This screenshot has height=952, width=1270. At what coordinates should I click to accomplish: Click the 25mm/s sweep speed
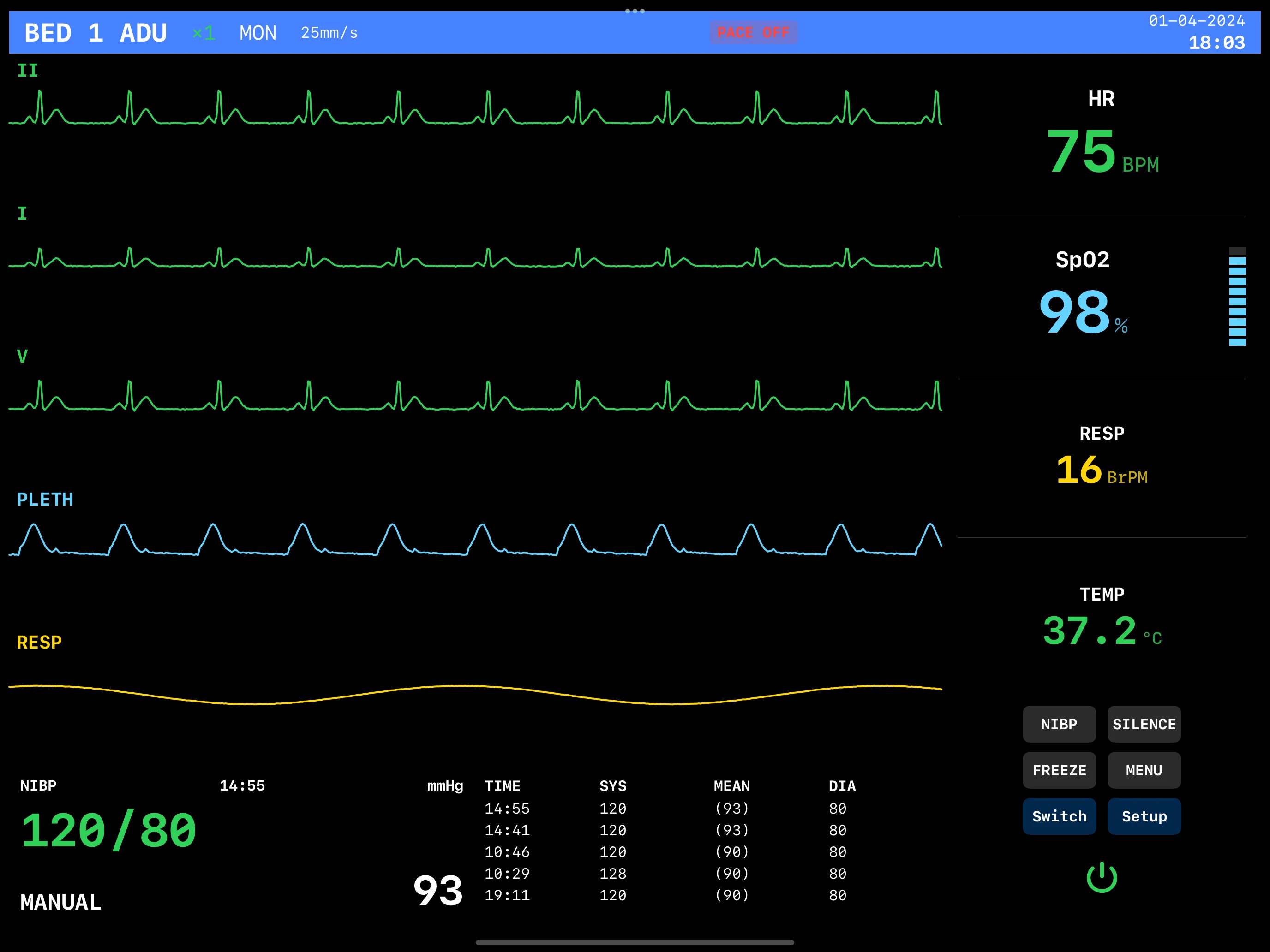329,33
